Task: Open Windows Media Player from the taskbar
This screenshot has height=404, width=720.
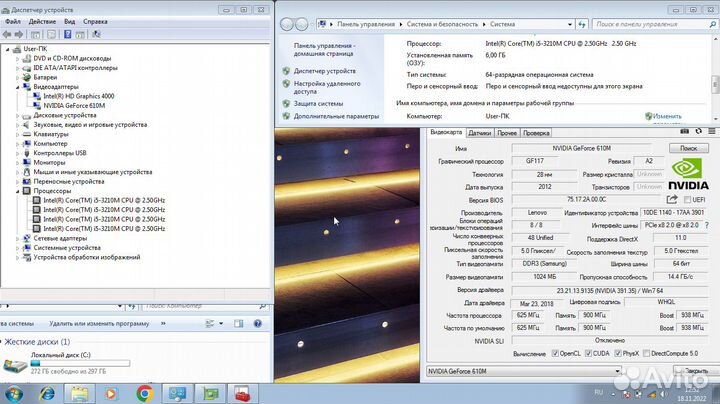Action: tap(111, 394)
